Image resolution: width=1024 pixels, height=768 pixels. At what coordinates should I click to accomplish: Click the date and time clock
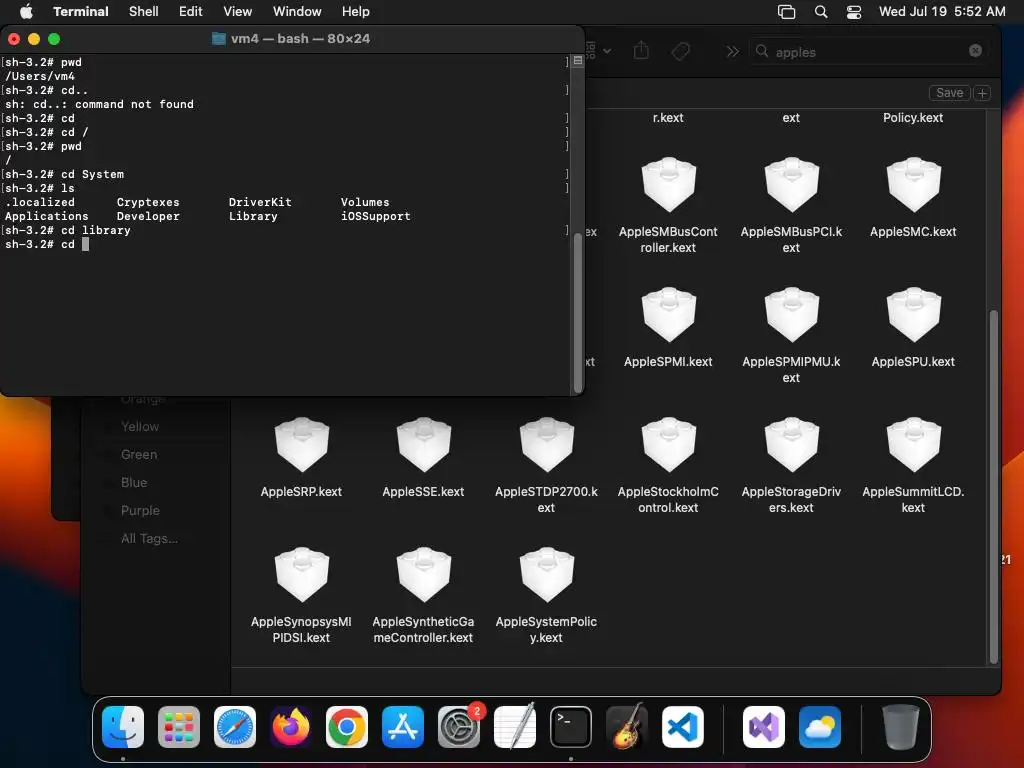942,11
